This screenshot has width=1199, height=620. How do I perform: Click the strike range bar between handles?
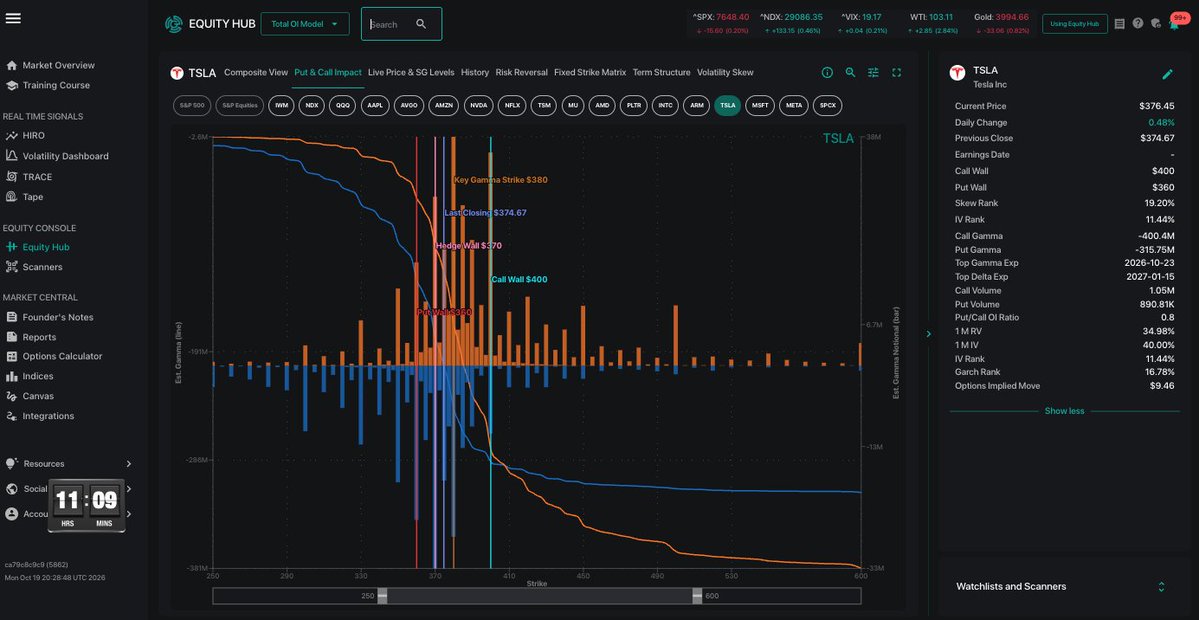[x=539, y=596]
